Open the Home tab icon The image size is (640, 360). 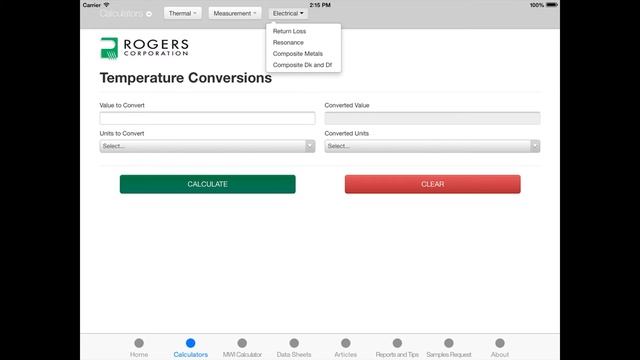pyautogui.click(x=139, y=343)
